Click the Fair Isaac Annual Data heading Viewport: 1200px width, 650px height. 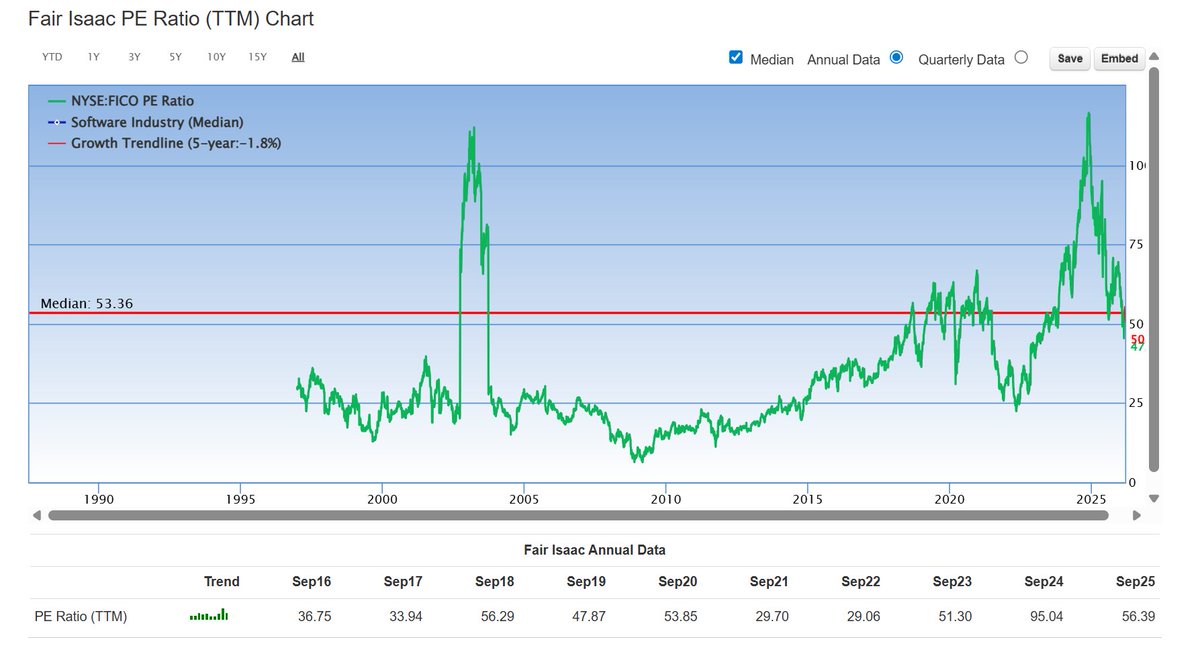[594, 550]
